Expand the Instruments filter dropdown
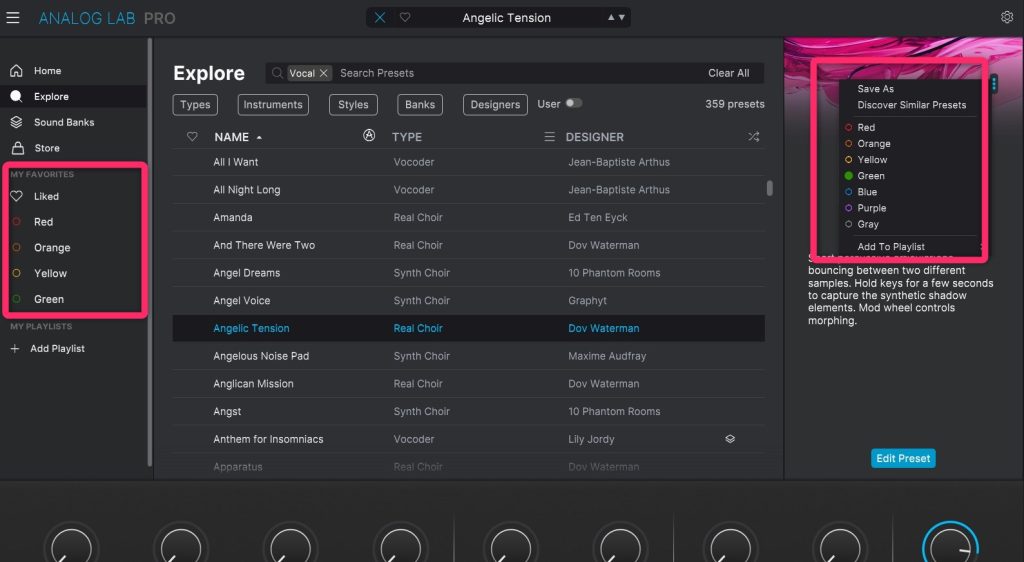Viewport: 1024px width, 562px height. [x=273, y=105]
